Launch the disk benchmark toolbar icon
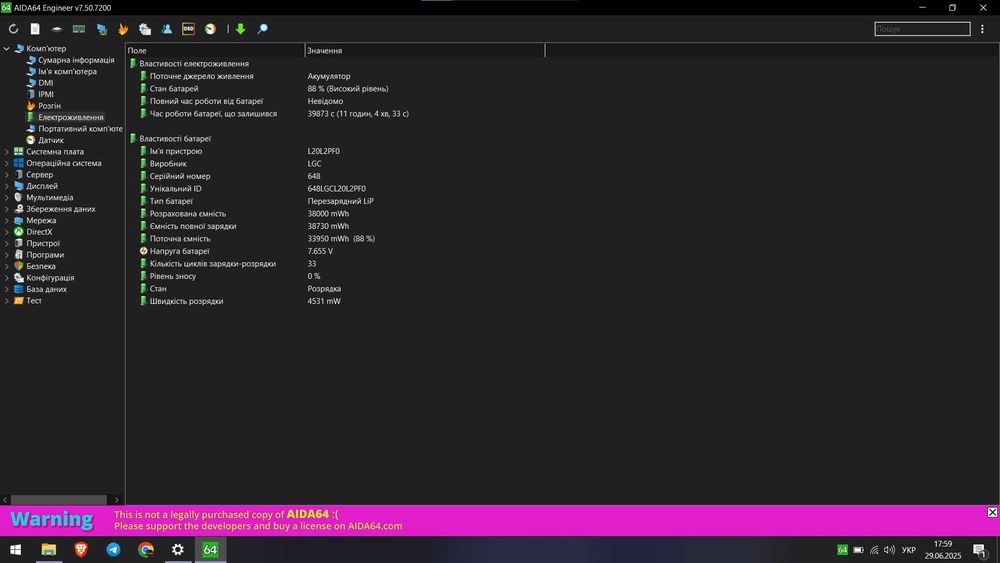 (x=57, y=29)
